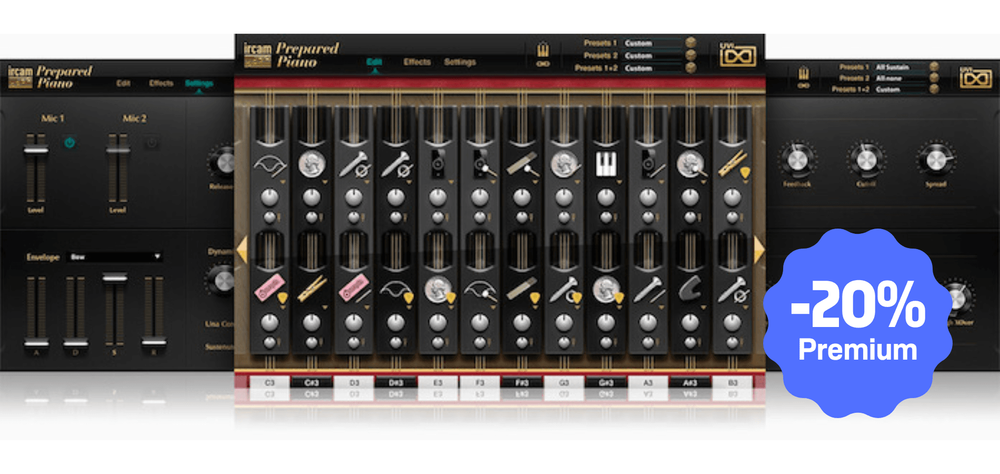Click the coin preparation icon on C#3 upper row

(x=310, y=163)
